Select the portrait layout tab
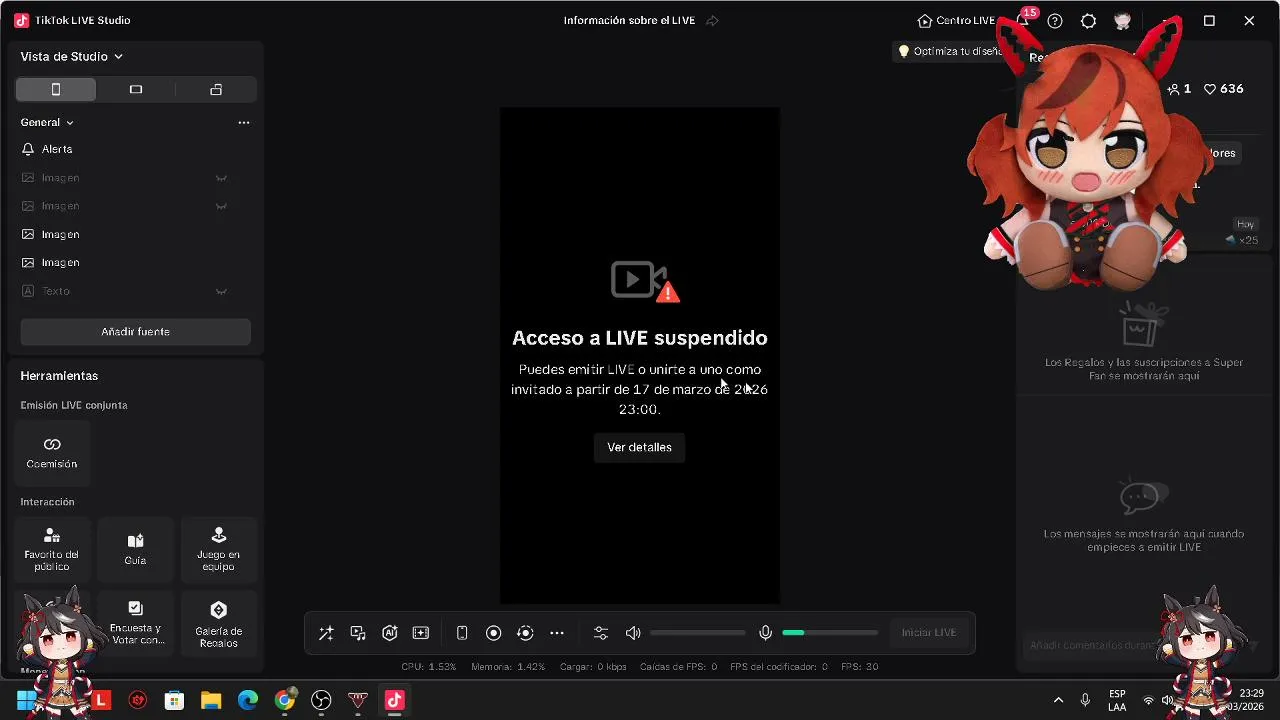This screenshot has height=720, width=1280. 56,90
